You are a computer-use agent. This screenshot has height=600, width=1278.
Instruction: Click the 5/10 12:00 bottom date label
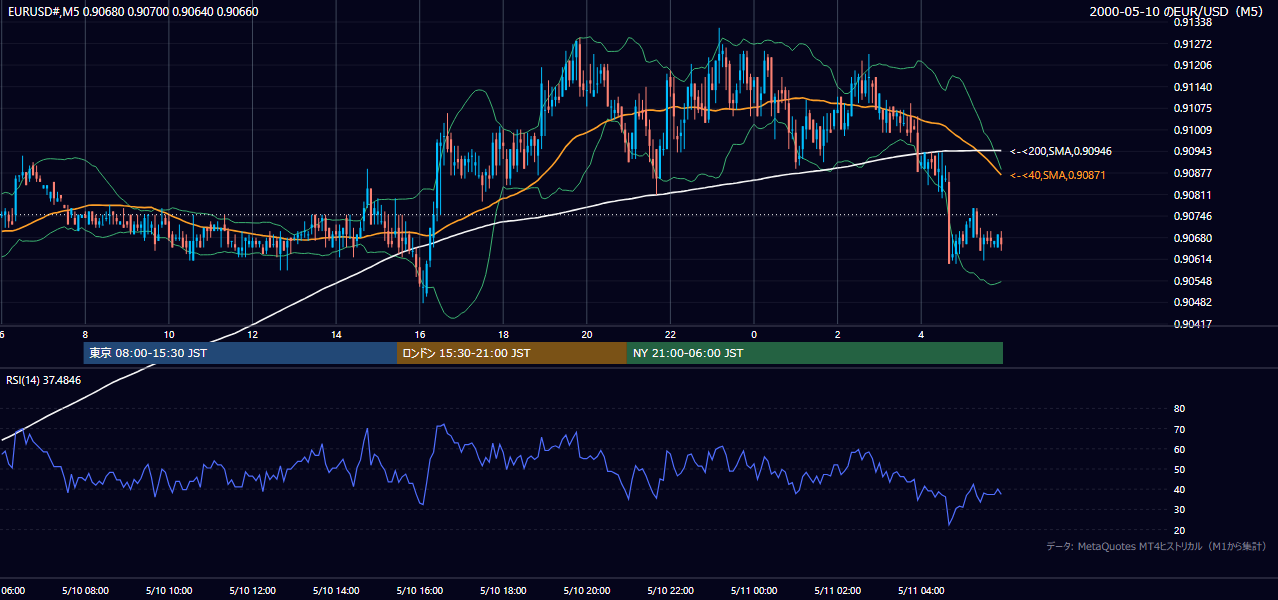pos(252,591)
